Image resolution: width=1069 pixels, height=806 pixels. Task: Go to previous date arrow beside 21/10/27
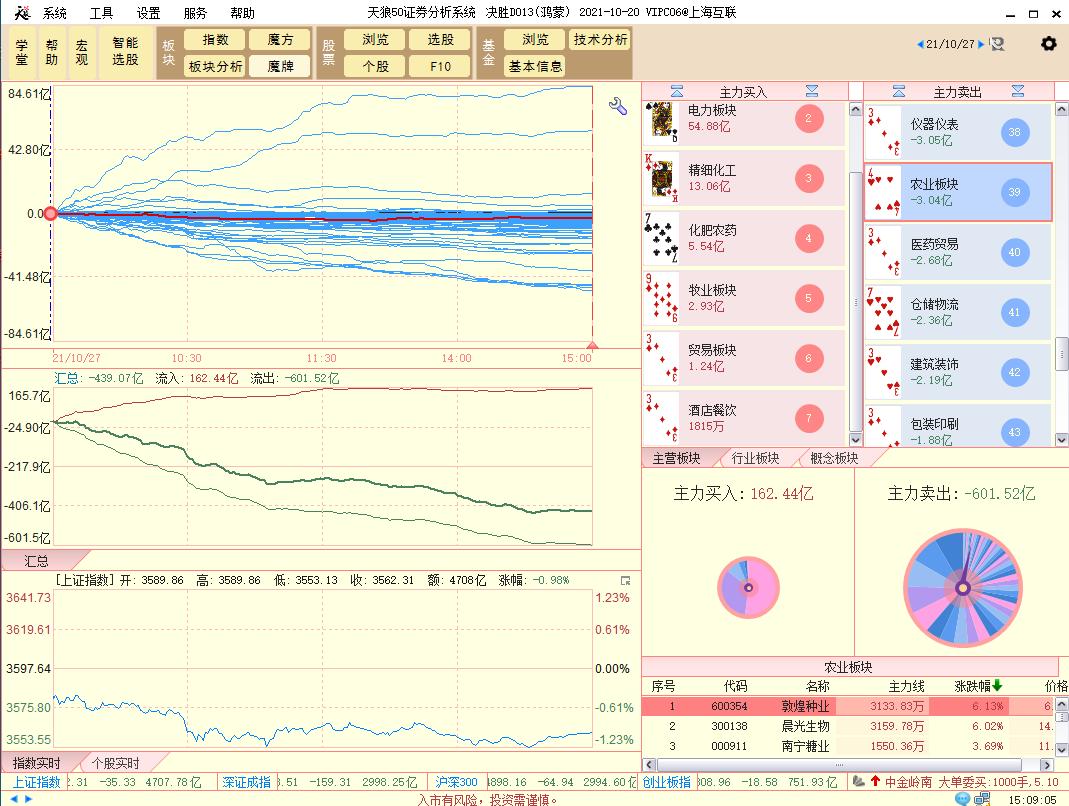click(920, 44)
